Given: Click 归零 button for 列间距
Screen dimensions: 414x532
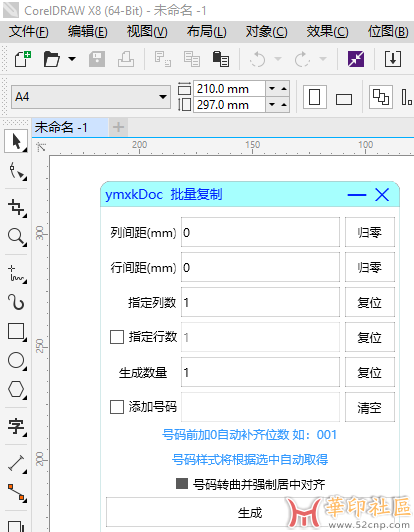Looking at the screenshot, I should tap(370, 232).
